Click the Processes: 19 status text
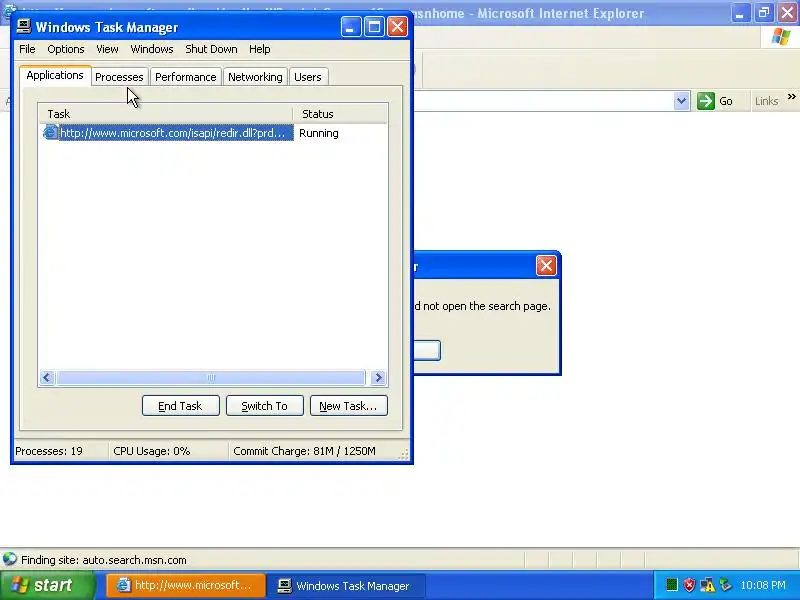Screen dimensions: 800x600 pos(49,451)
